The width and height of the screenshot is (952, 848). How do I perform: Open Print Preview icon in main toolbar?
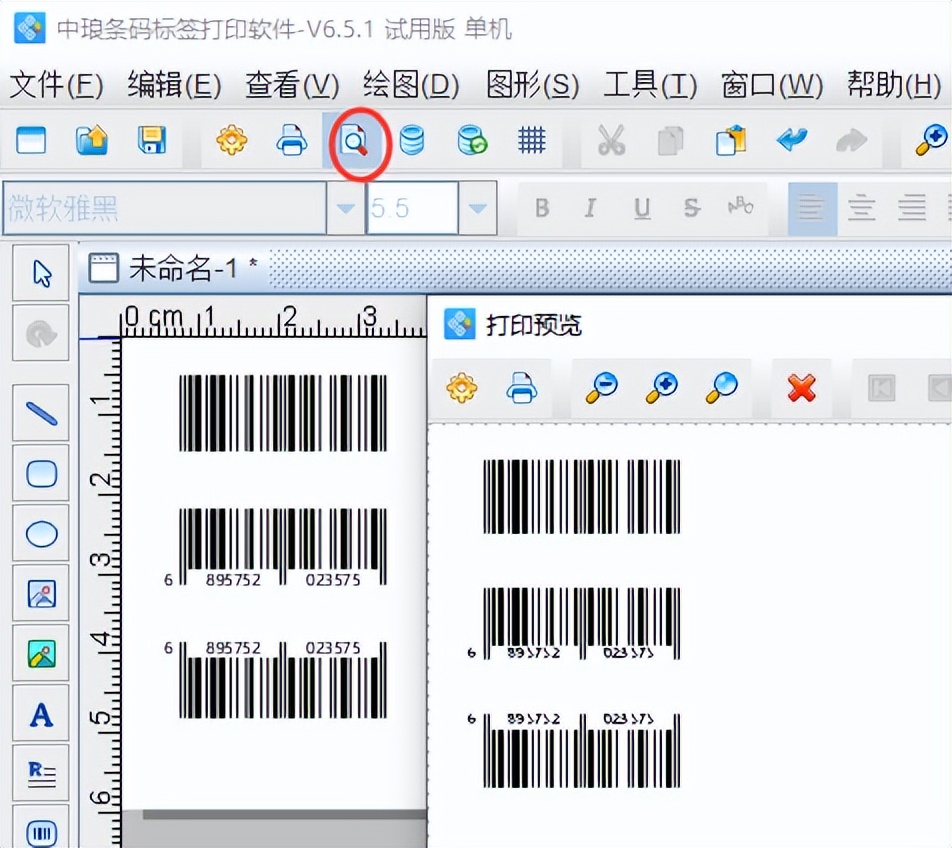354,141
